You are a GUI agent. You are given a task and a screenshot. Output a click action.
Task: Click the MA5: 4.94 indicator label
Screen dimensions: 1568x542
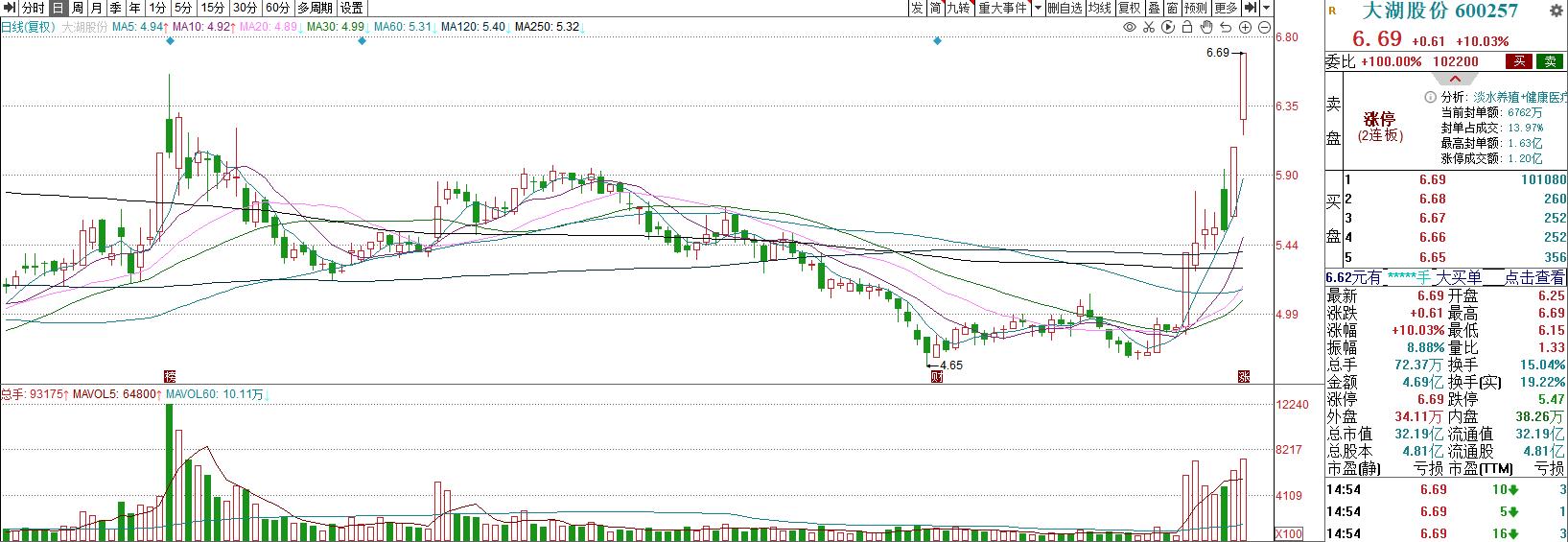click(x=140, y=27)
